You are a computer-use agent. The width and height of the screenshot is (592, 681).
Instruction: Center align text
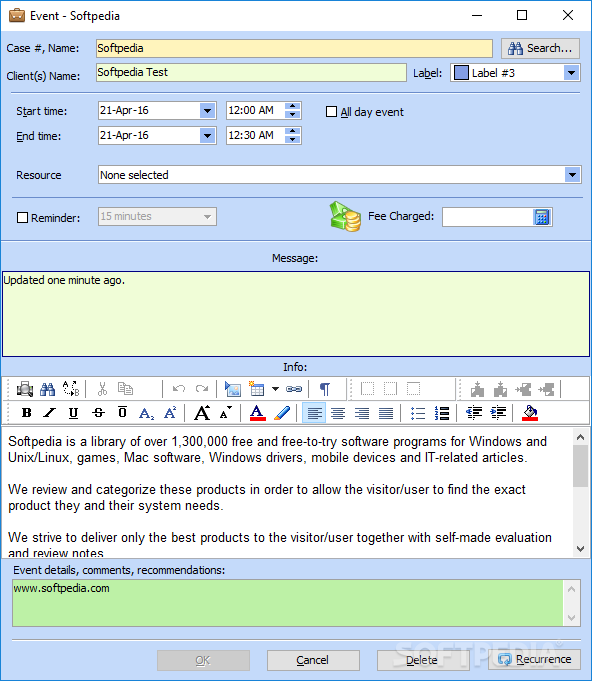(x=338, y=413)
